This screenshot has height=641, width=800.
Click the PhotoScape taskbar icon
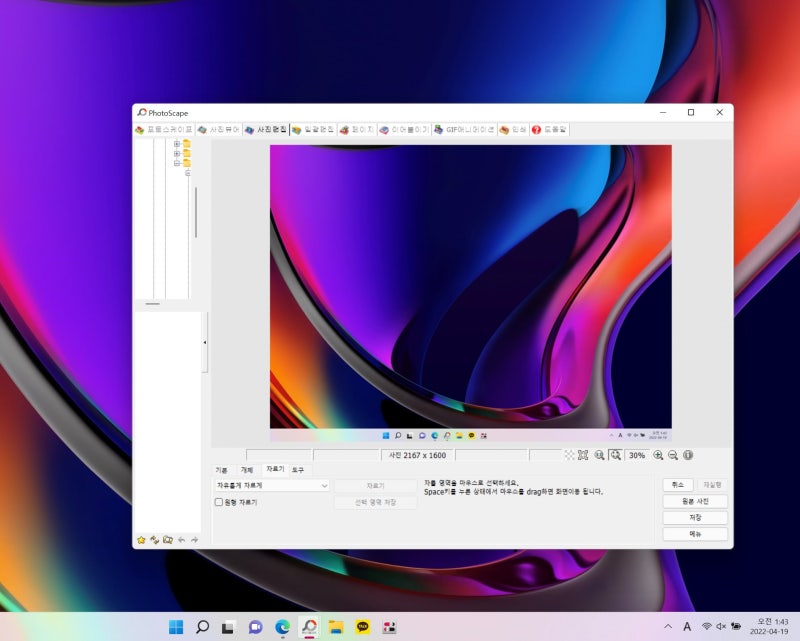[309, 627]
